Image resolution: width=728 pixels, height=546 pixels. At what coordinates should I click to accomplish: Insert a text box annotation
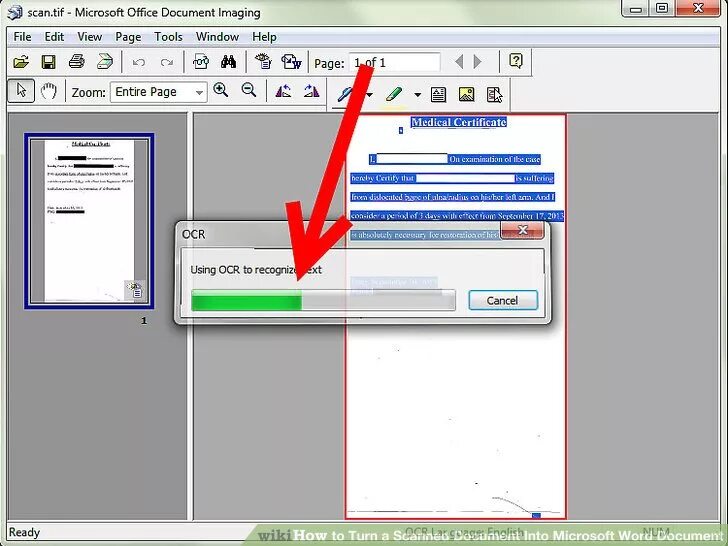[438, 94]
